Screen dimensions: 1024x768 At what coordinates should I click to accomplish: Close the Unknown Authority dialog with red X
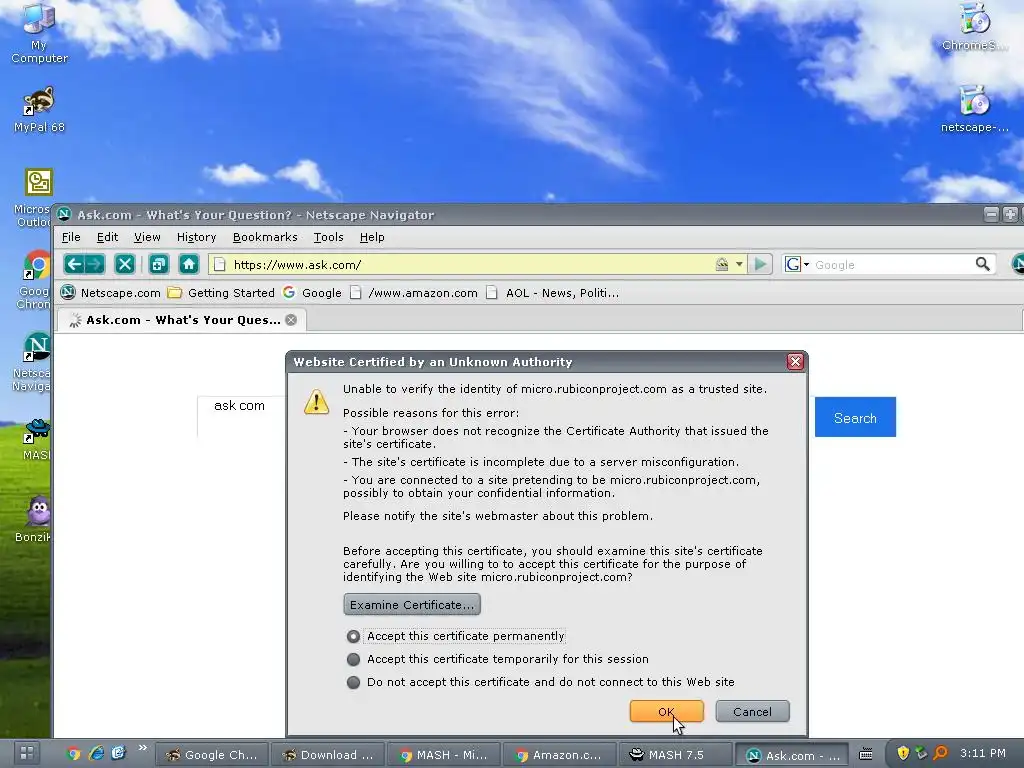tap(795, 362)
